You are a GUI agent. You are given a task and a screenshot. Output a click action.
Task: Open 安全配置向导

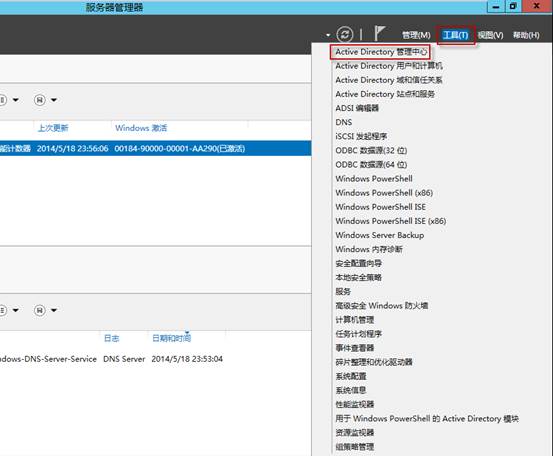pos(358,263)
